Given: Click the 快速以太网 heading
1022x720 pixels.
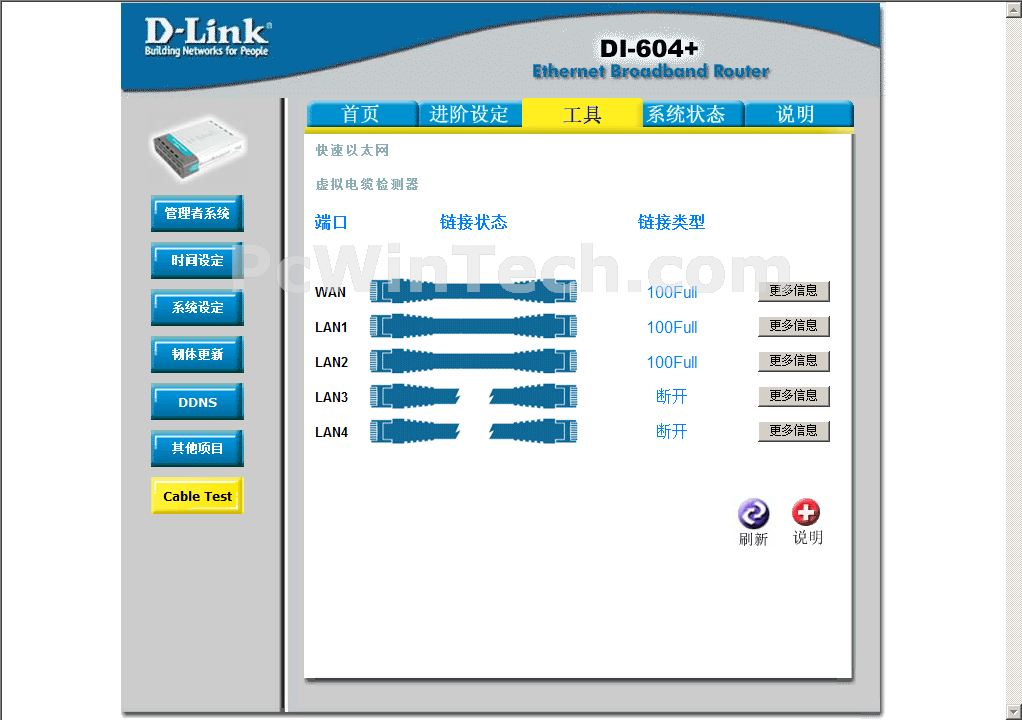Looking at the screenshot, I should pos(352,151).
